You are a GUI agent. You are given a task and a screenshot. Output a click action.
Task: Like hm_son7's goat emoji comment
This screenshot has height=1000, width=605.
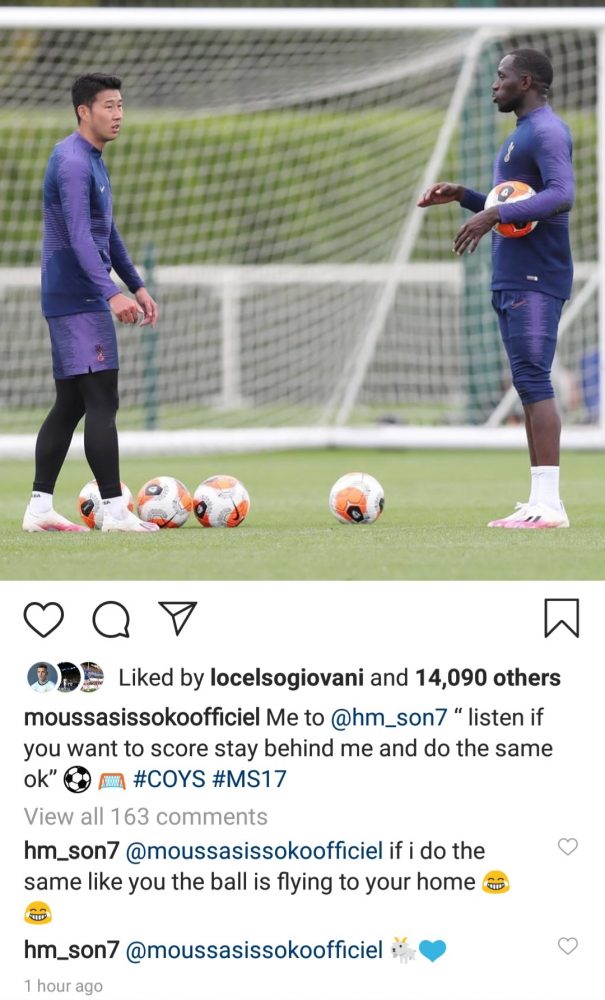pyautogui.click(x=567, y=945)
